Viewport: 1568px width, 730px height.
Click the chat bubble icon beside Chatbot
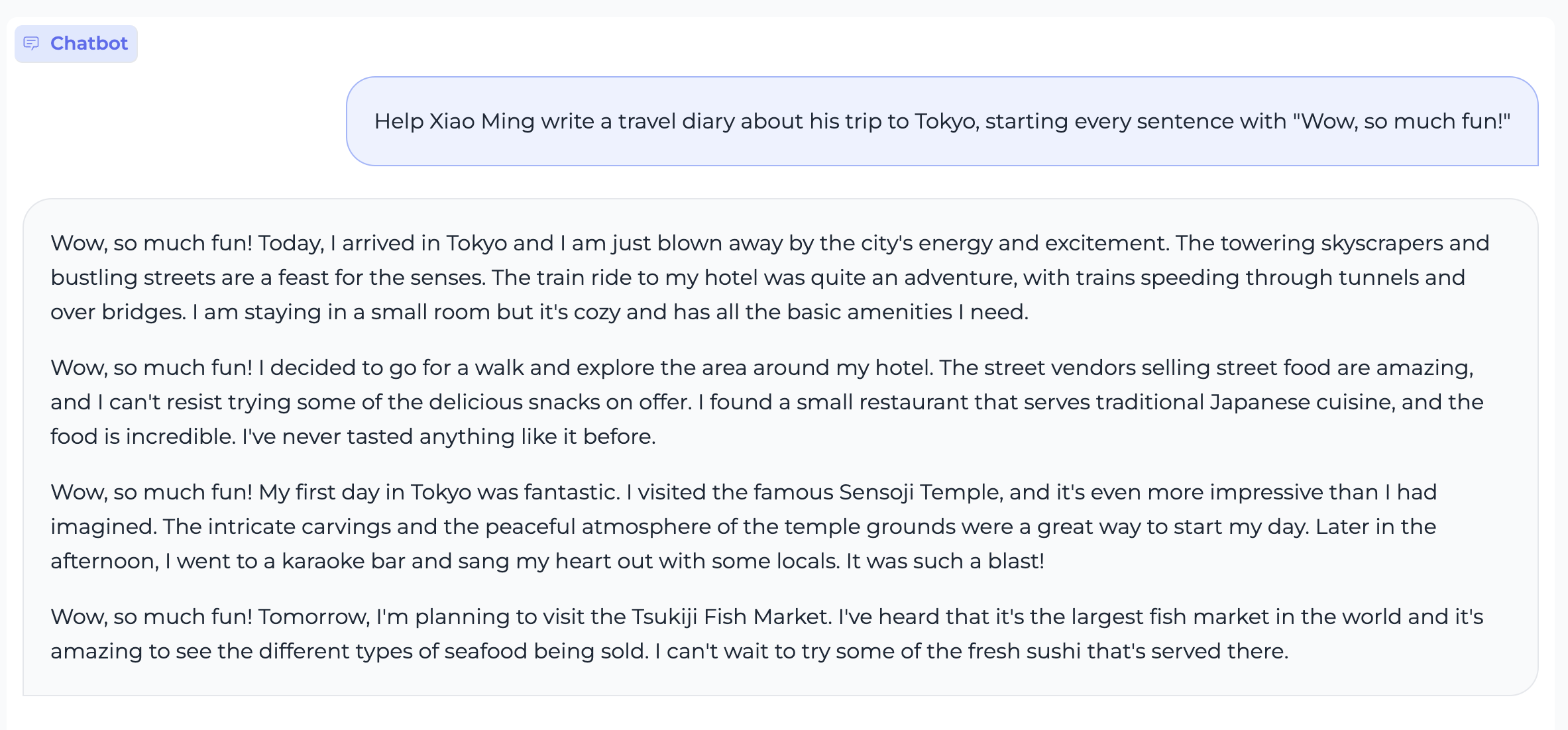pyautogui.click(x=31, y=44)
